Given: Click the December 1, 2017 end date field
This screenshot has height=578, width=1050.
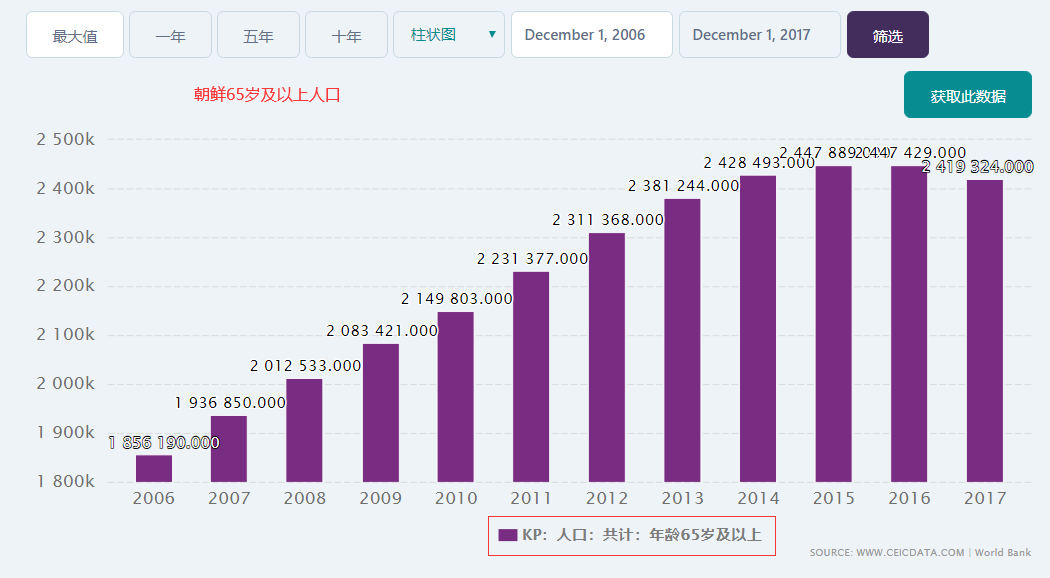Looking at the screenshot, I should point(759,34).
